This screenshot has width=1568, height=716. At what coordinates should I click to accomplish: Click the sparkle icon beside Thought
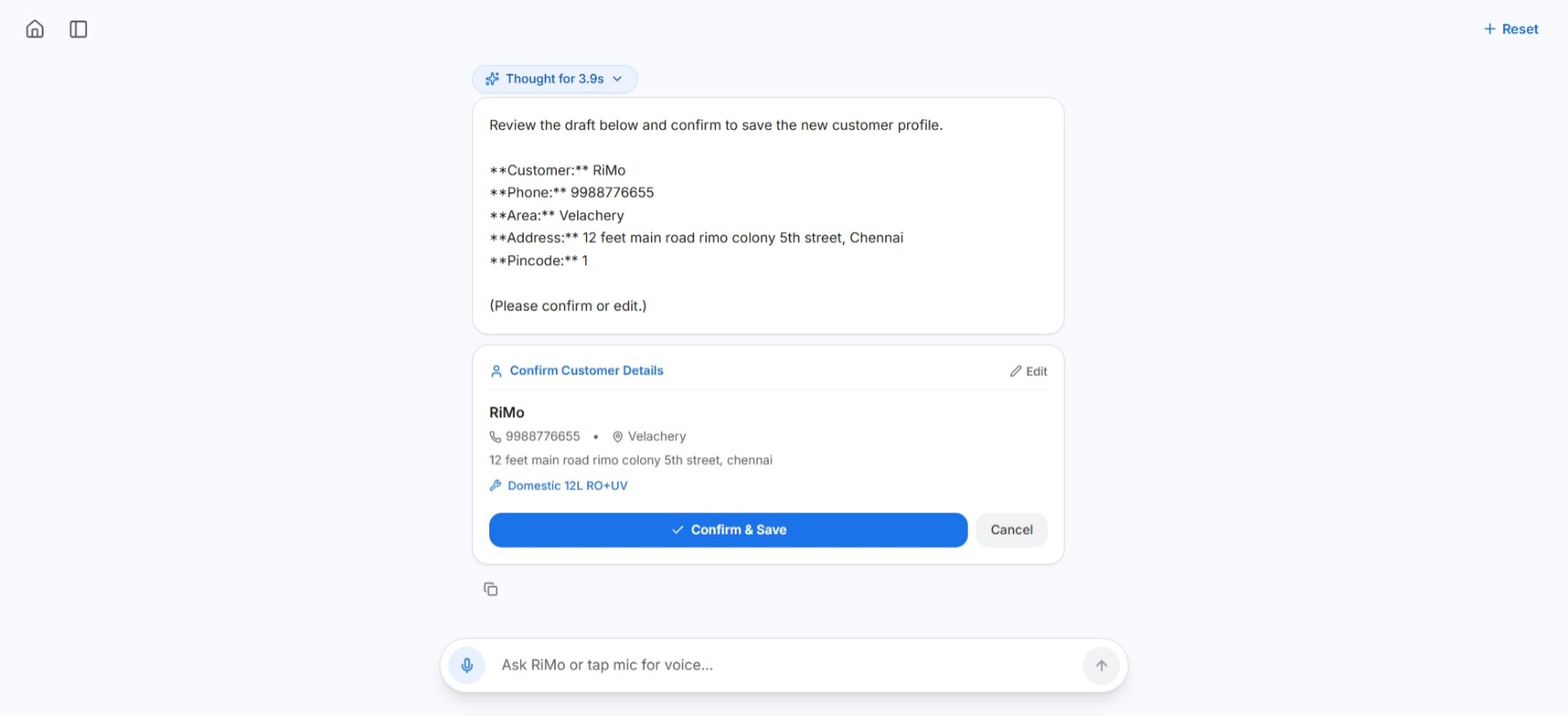[x=492, y=79]
